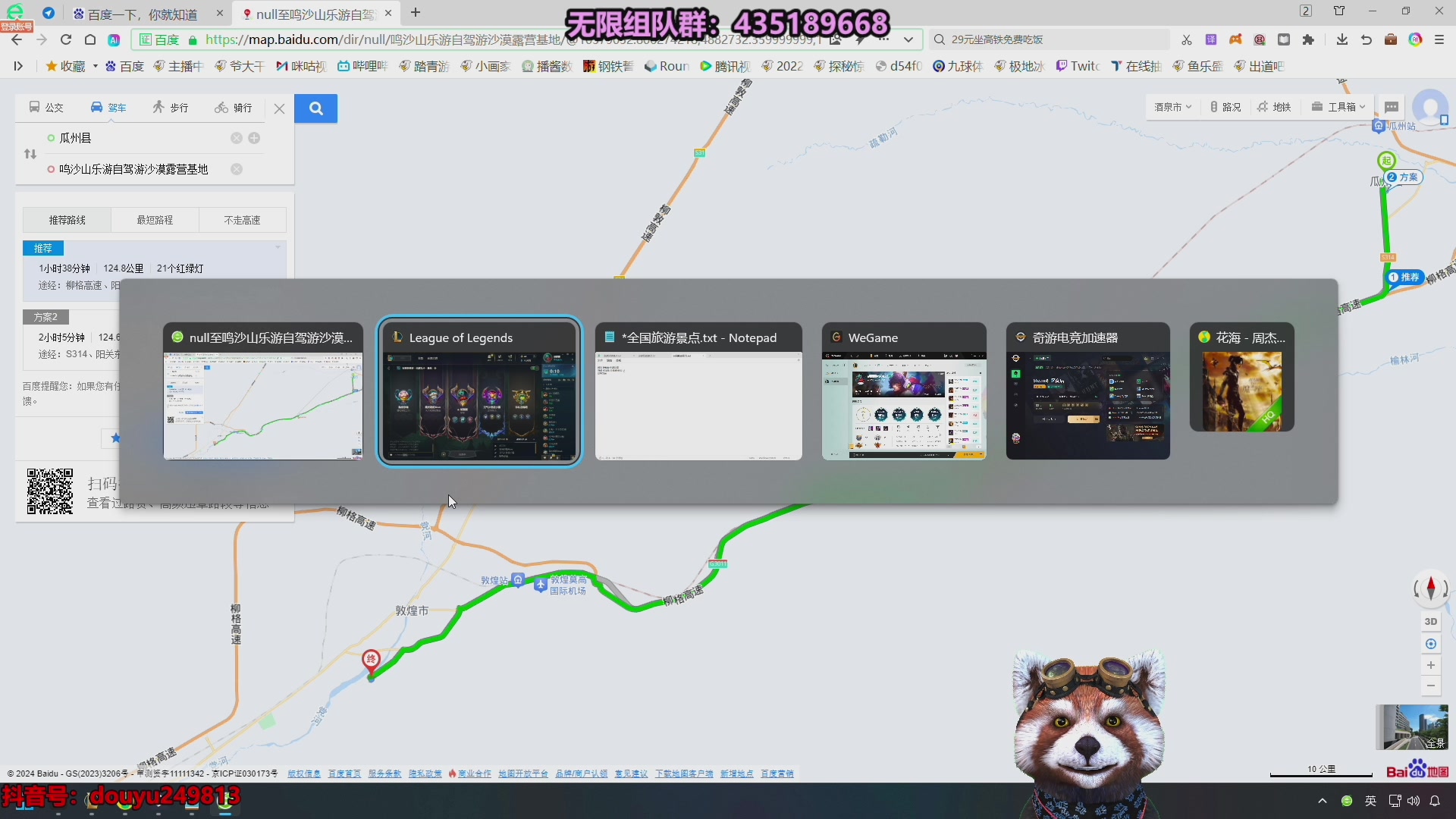The width and height of the screenshot is (1456, 819).
Task: Expand the 收藏 favorites dropdown arrow
Action: click(x=95, y=66)
